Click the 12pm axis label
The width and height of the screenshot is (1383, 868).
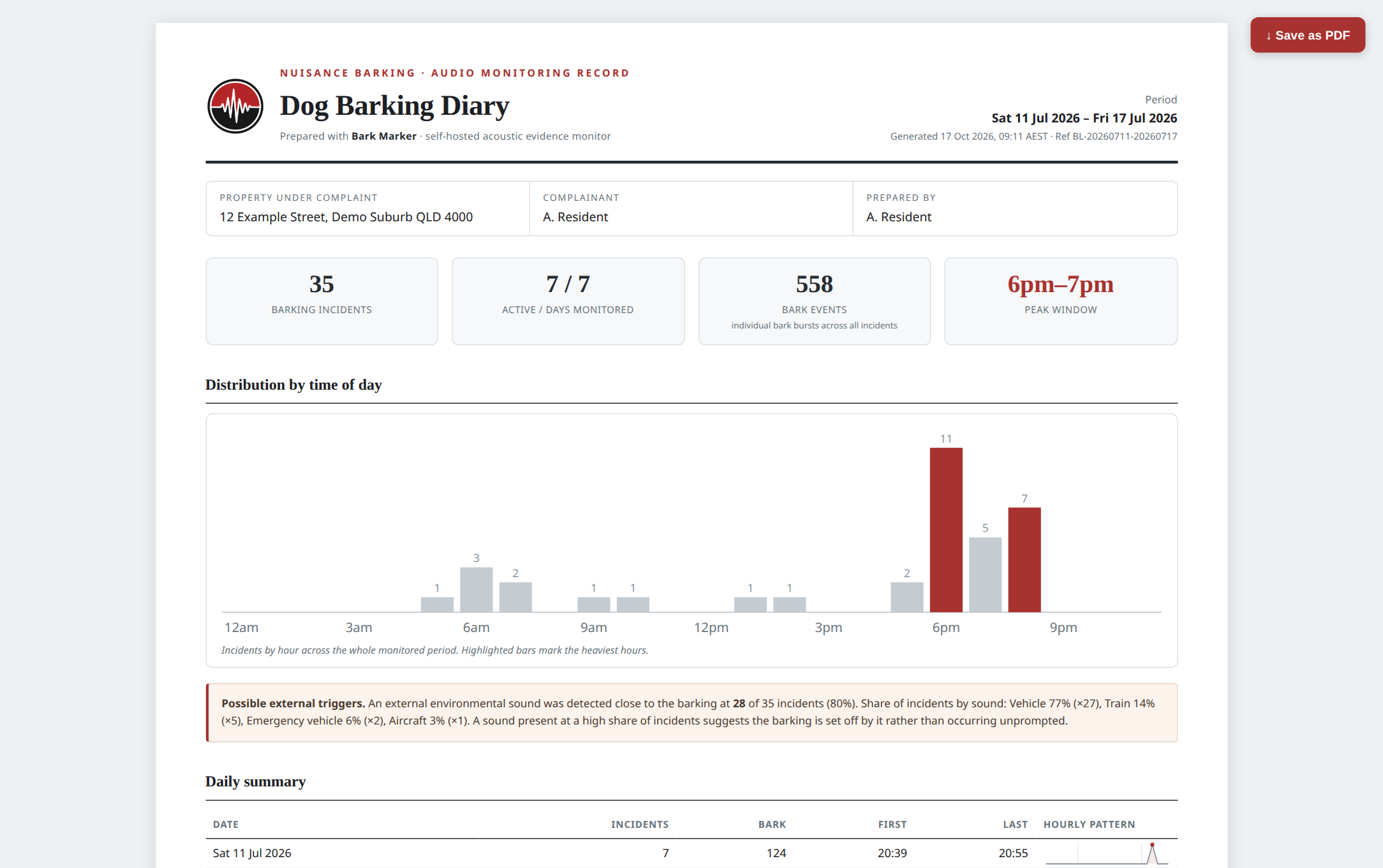click(x=711, y=628)
